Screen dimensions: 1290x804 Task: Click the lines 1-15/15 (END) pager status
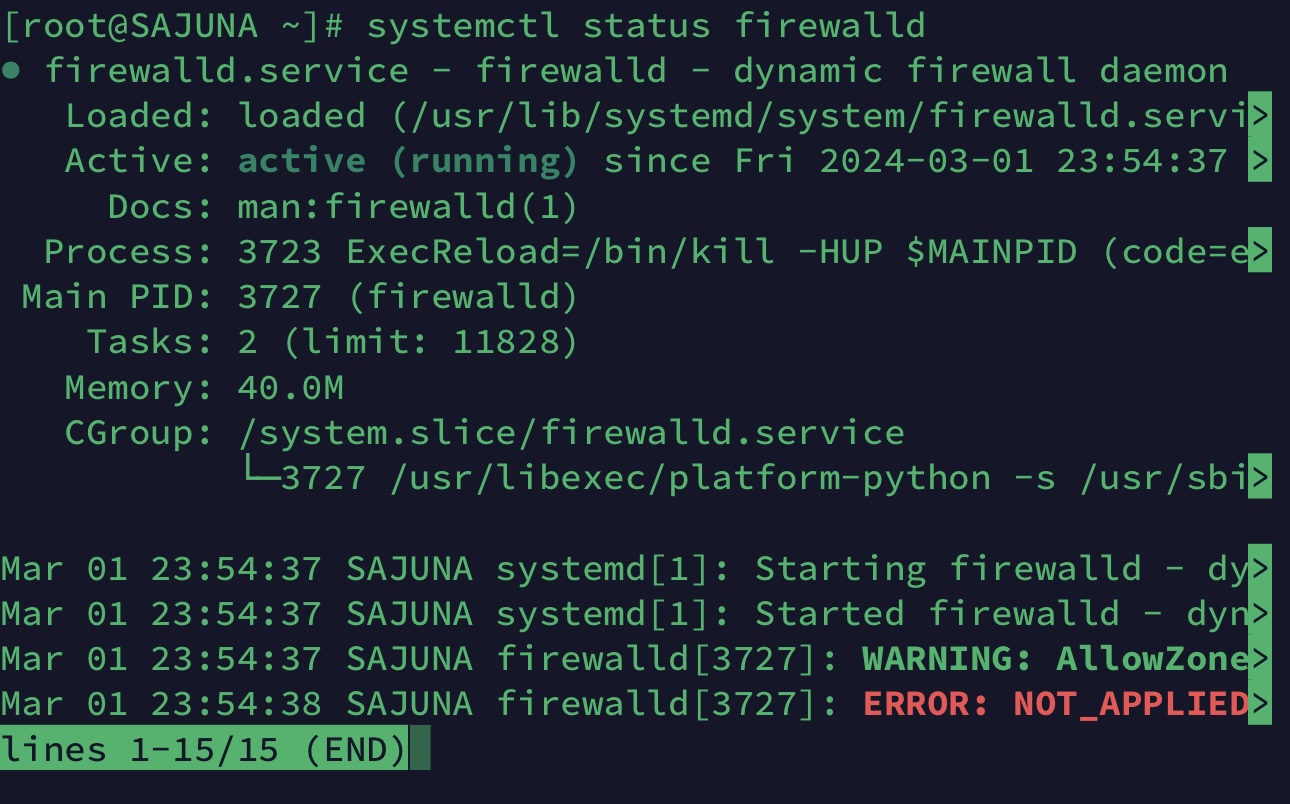coord(205,749)
